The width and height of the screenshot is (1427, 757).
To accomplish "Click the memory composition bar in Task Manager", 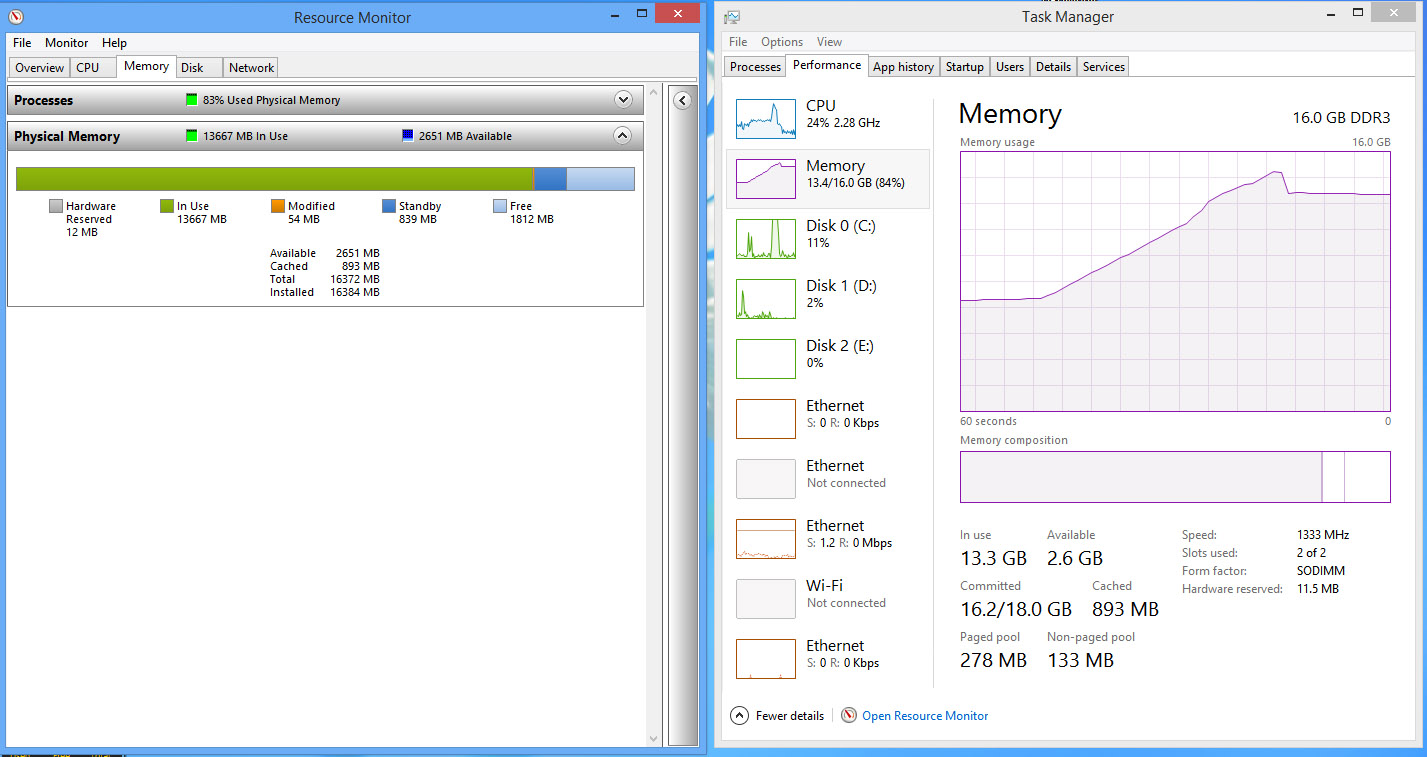I will 1175,477.
